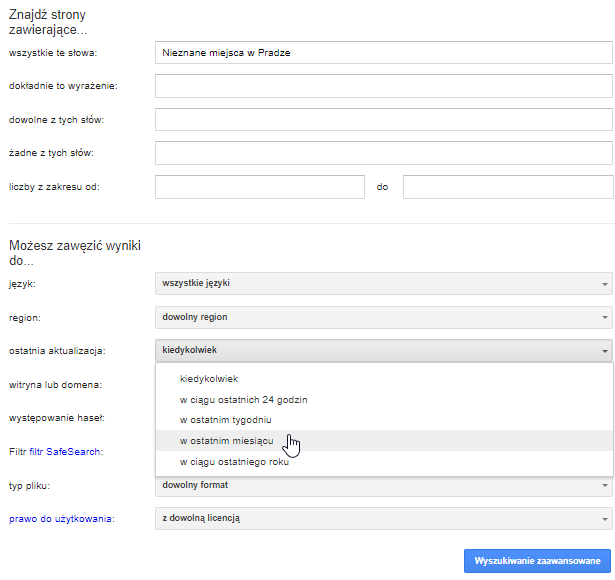The width and height of the screenshot is (615, 580).
Task: Click the range end field after 'do'
Action: (507, 187)
